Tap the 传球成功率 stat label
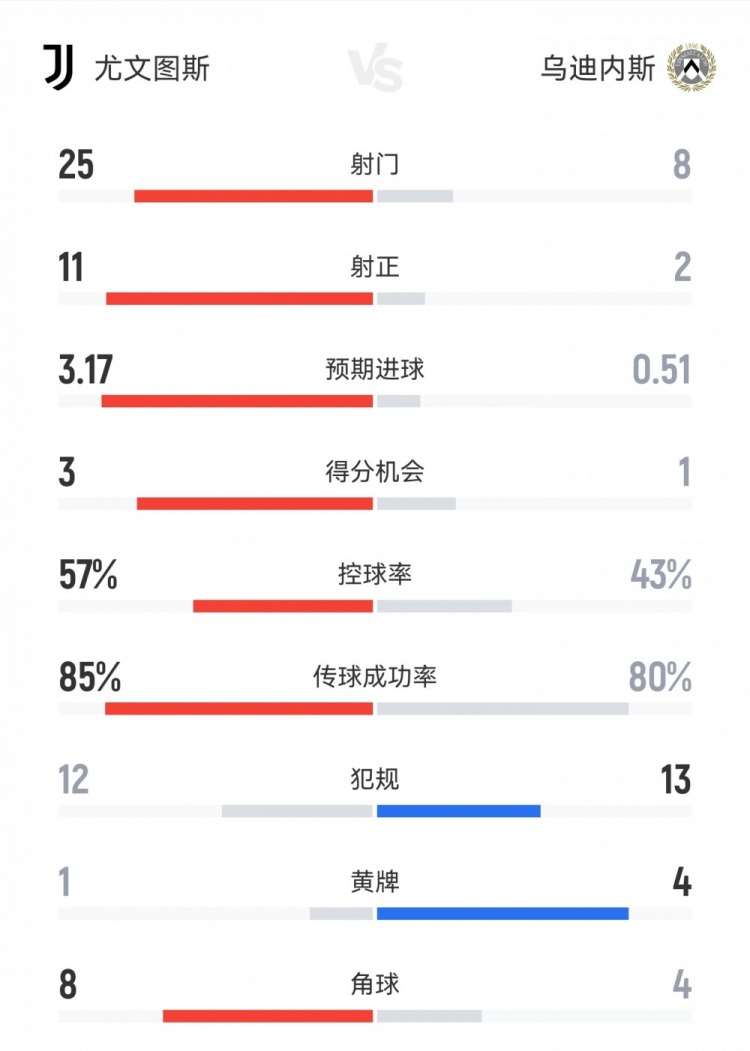The image size is (750, 1051). click(375, 677)
